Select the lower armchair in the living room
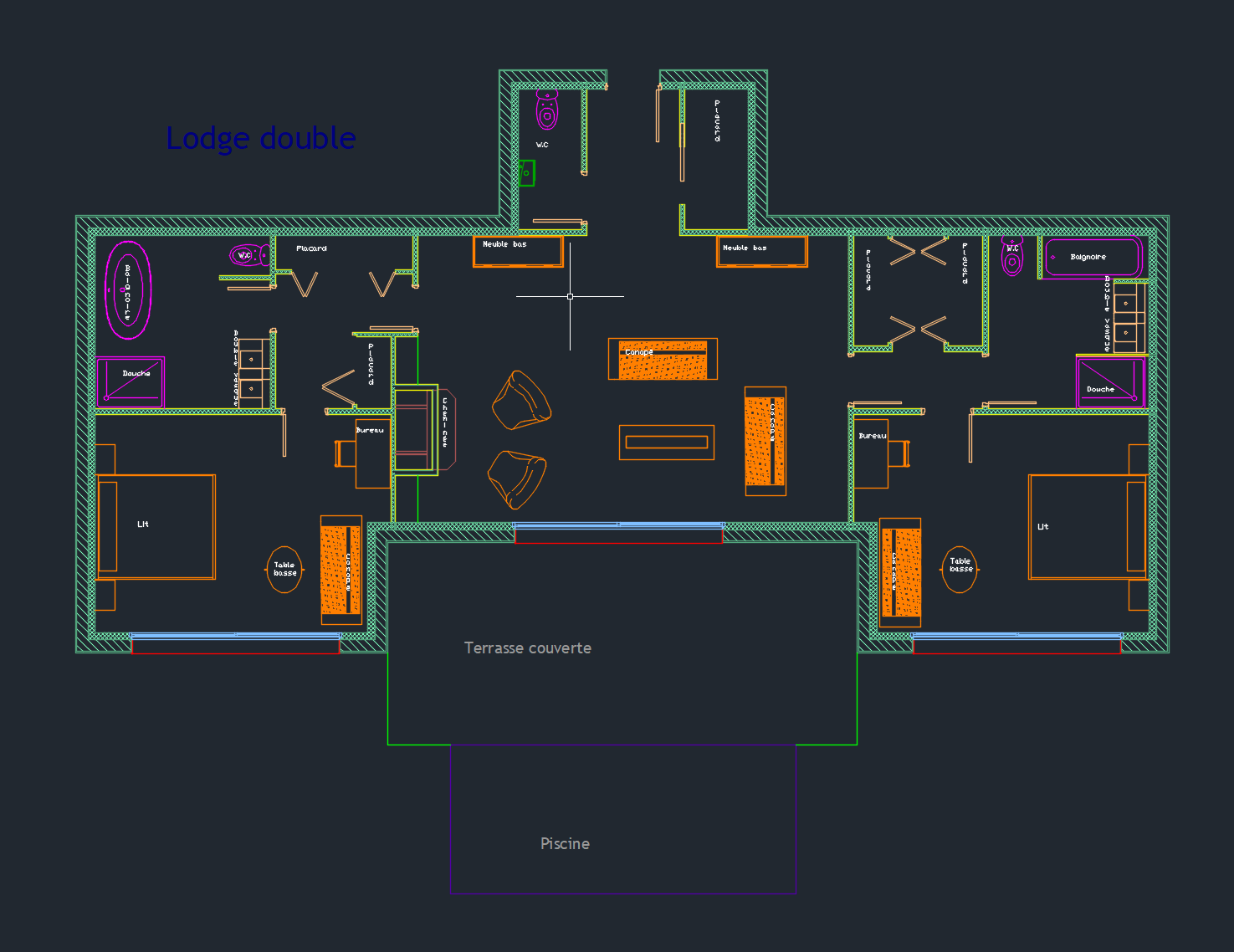 click(517, 479)
